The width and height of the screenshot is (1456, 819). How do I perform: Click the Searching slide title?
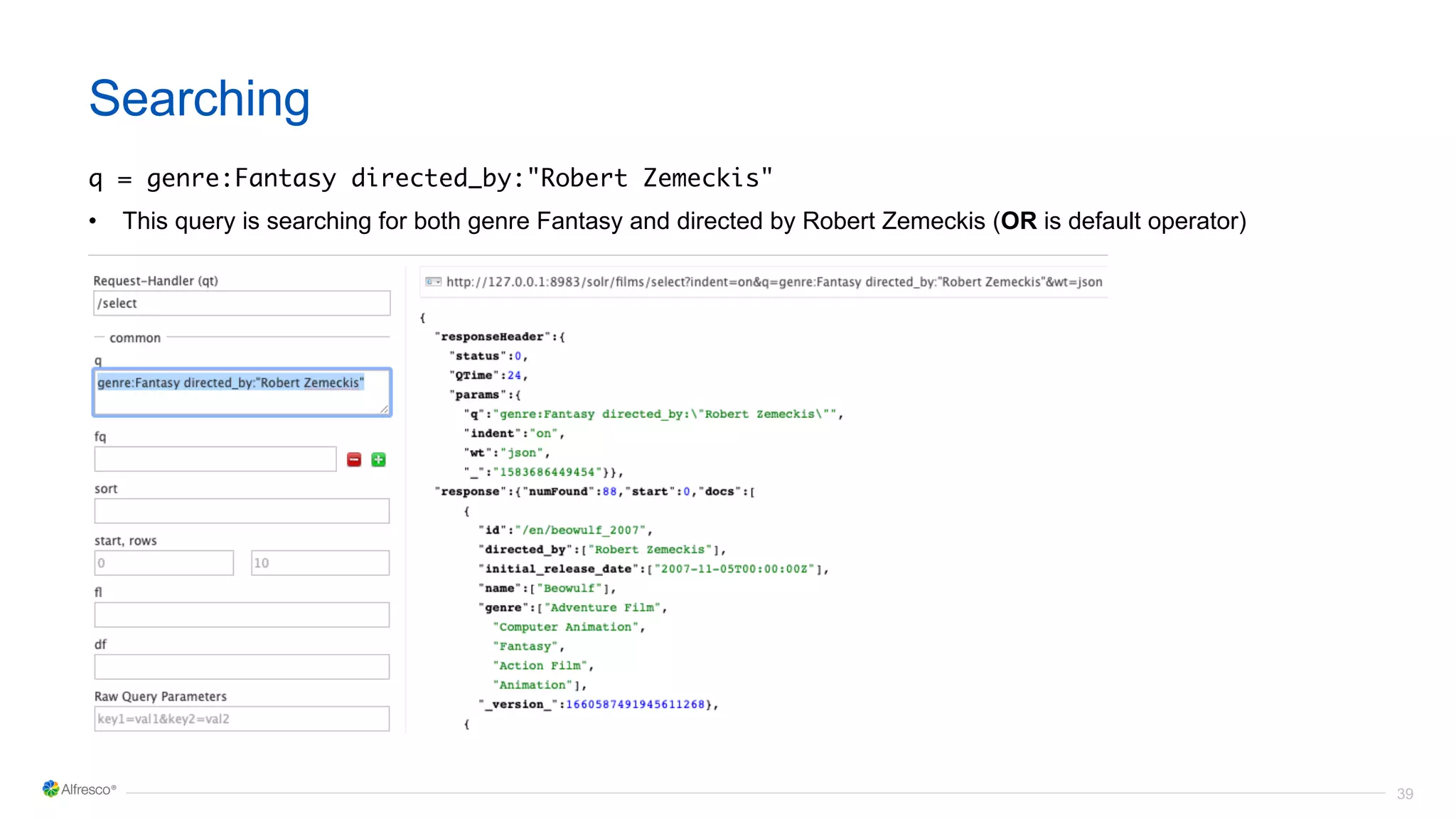tap(200, 99)
